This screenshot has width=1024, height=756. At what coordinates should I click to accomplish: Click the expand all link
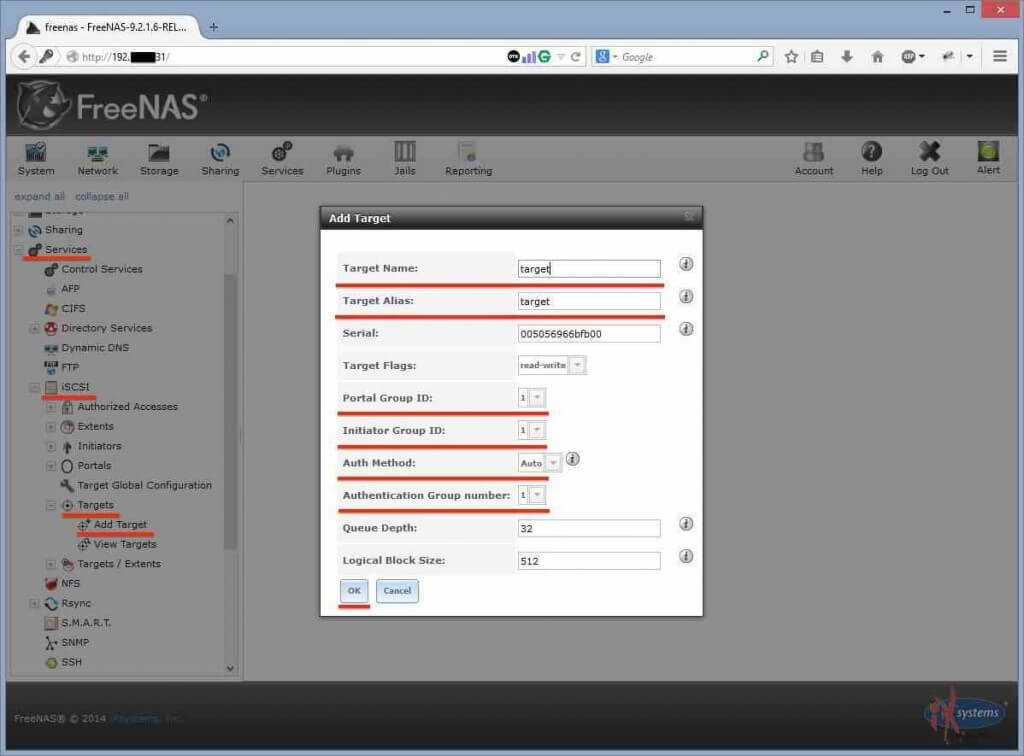[x=39, y=197]
